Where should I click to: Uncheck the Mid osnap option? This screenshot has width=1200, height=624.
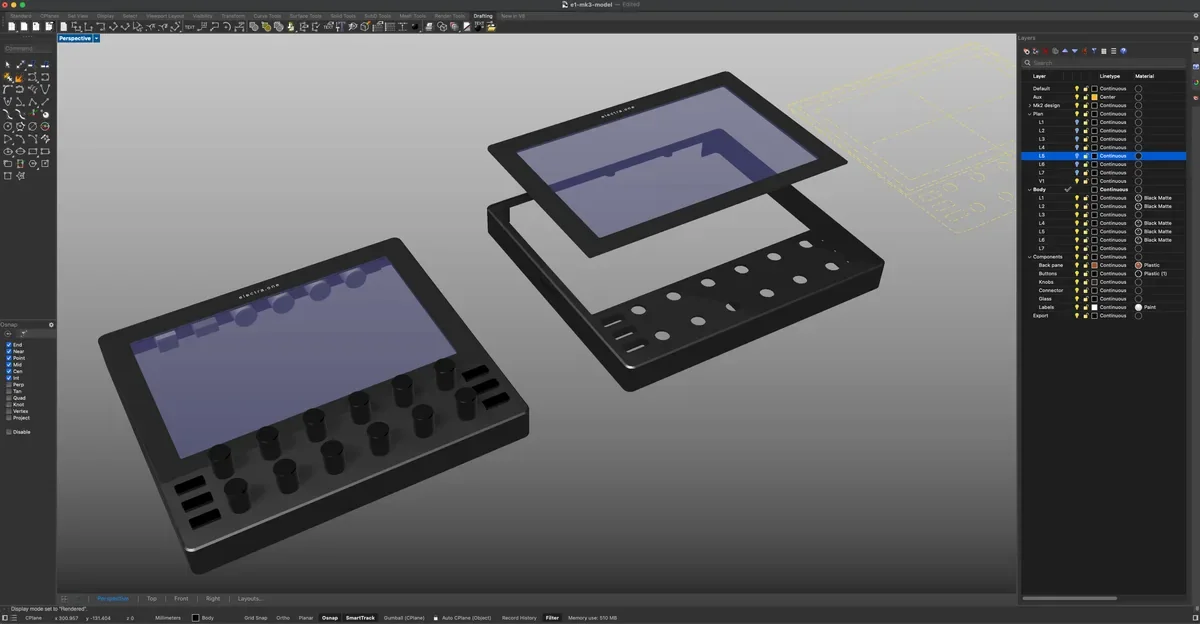point(9,364)
